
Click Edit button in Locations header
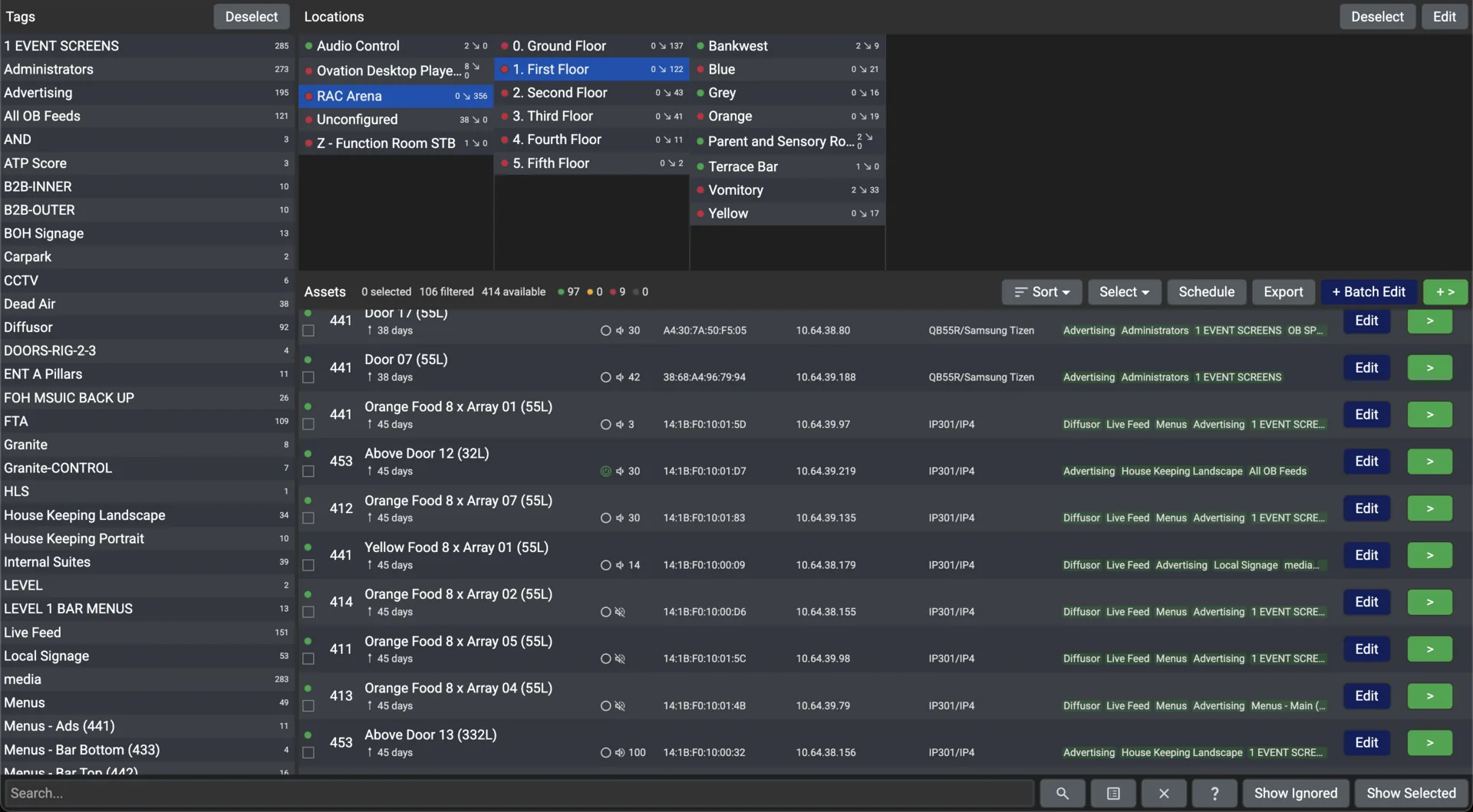coord(1445,17)
